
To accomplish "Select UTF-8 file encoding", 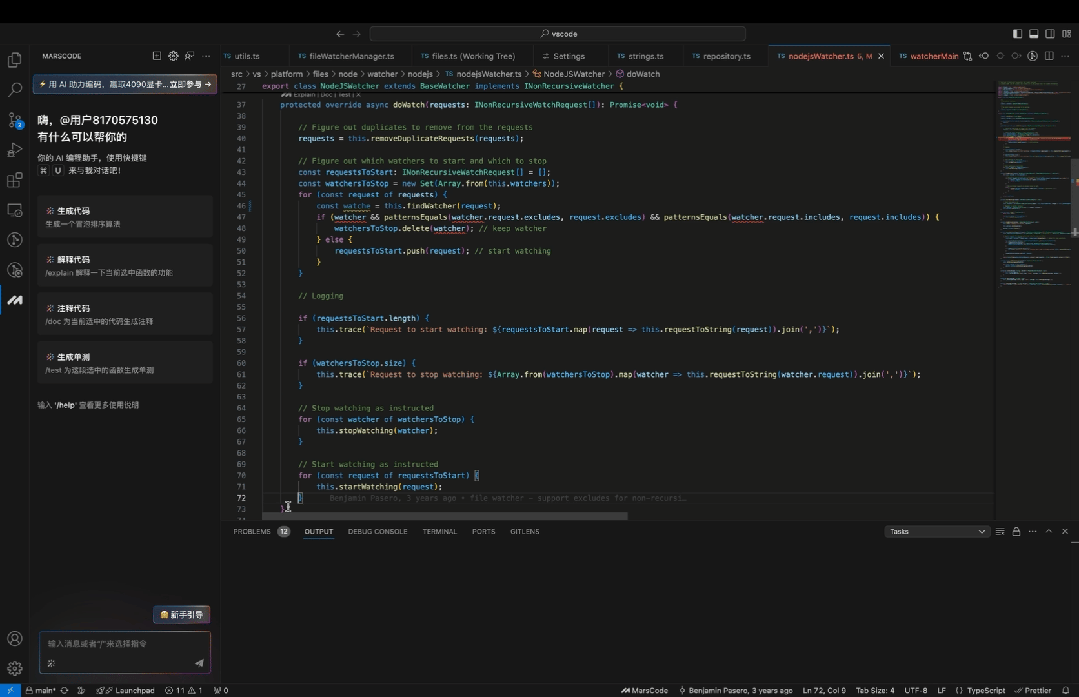I will [915, 690].
